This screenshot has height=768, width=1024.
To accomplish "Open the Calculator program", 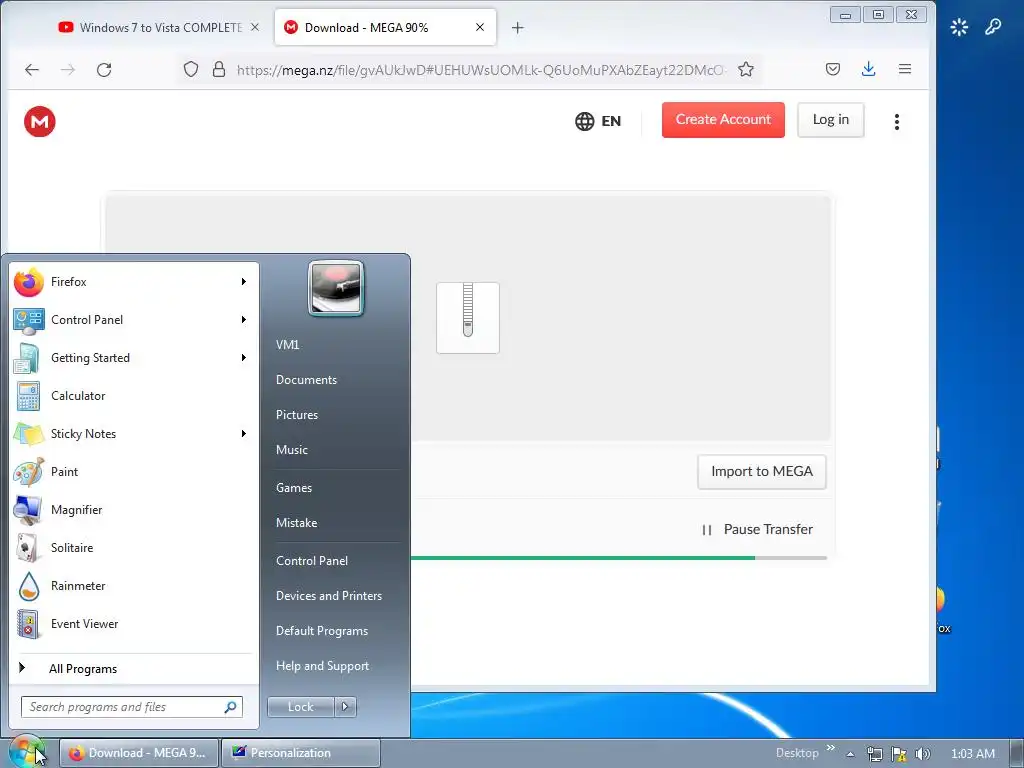I will coord(134,396).
